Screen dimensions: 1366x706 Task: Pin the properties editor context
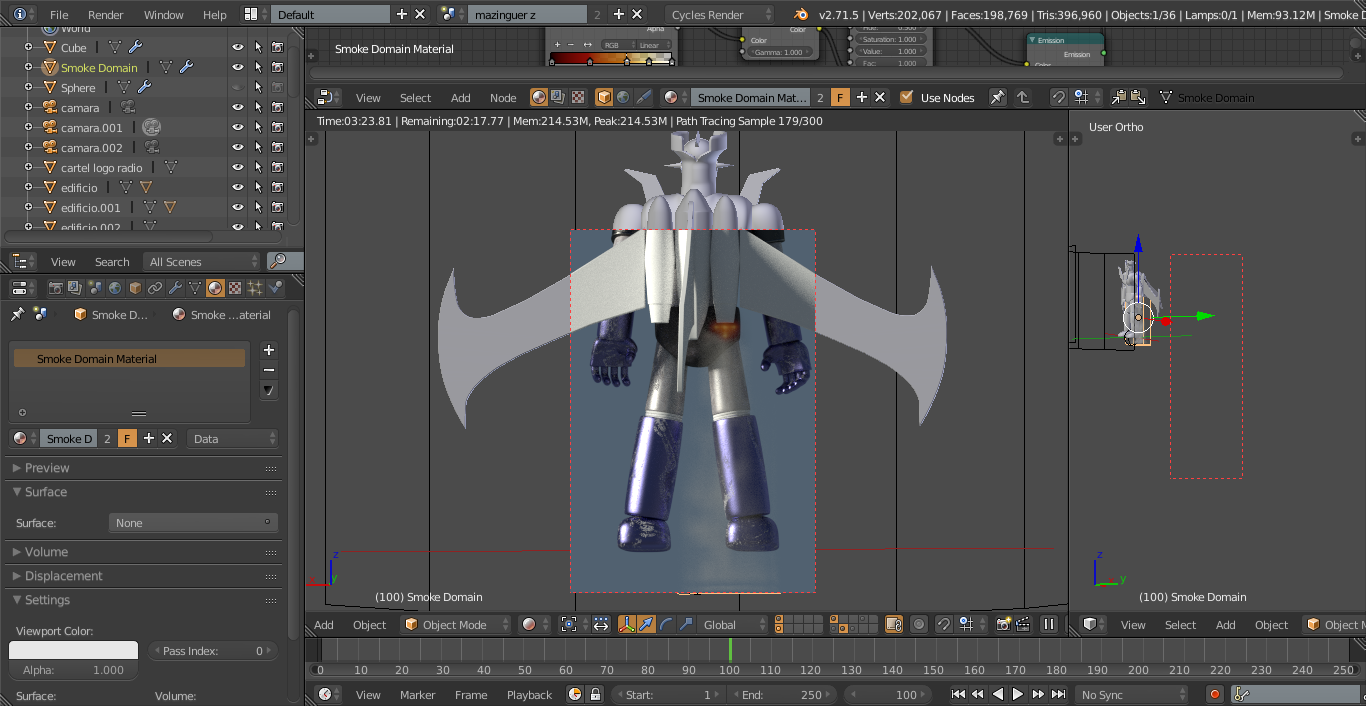pos(17,314)
